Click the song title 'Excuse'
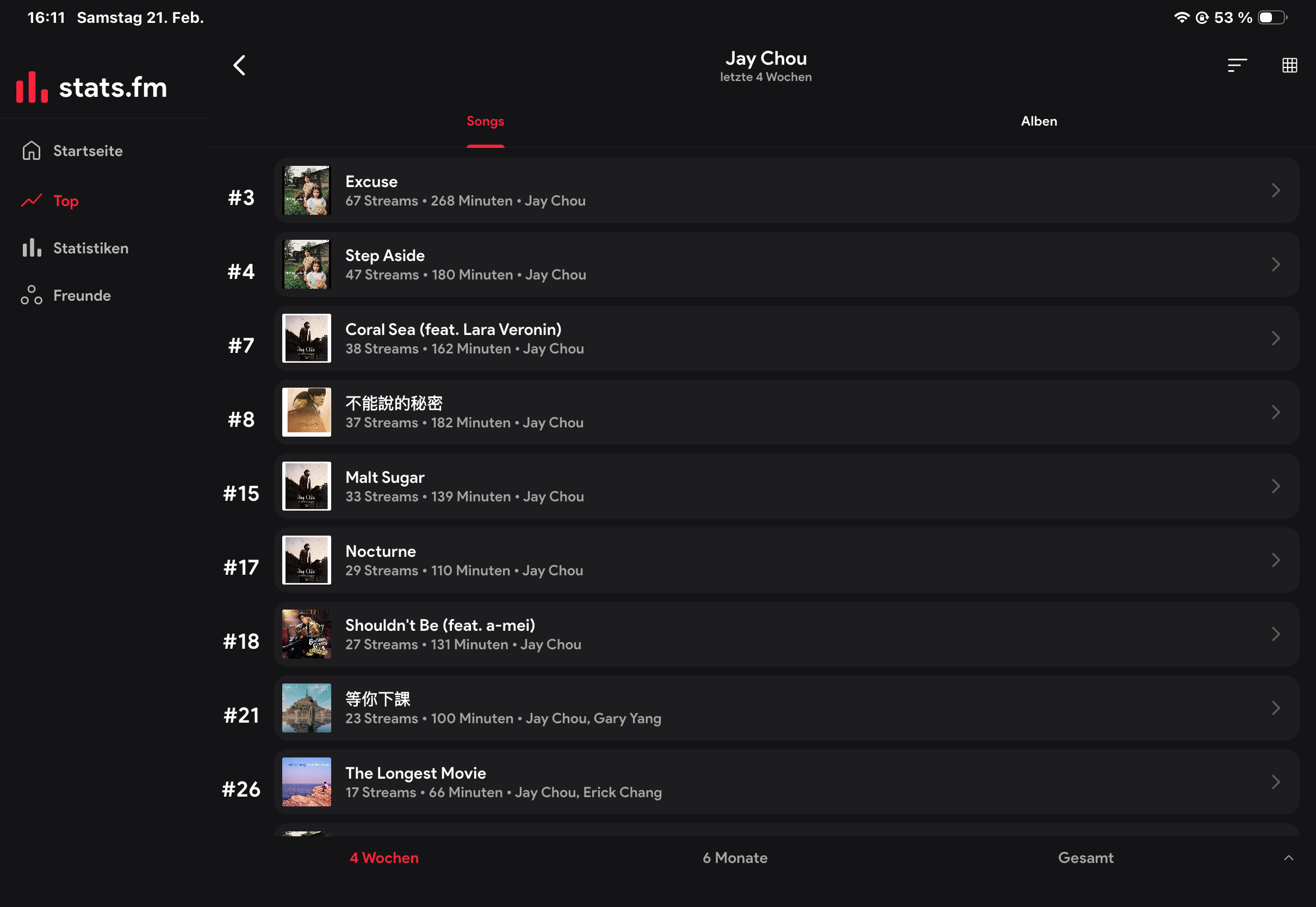The width and height of the screenshot is (1316, 907). point(371,181)
